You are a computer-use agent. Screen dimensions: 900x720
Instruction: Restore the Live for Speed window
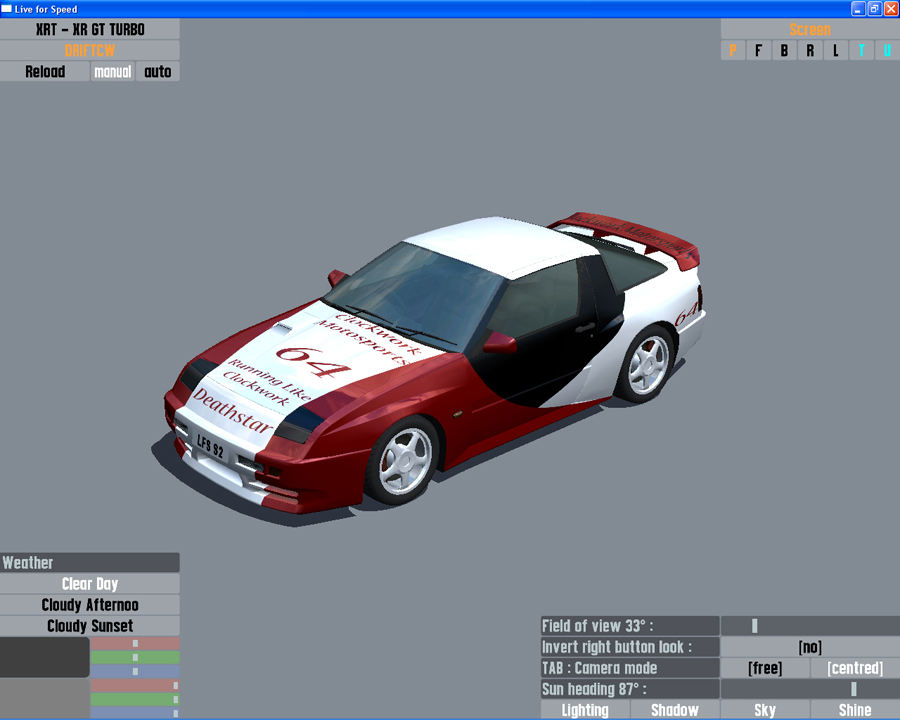click(x=875, y=9)
